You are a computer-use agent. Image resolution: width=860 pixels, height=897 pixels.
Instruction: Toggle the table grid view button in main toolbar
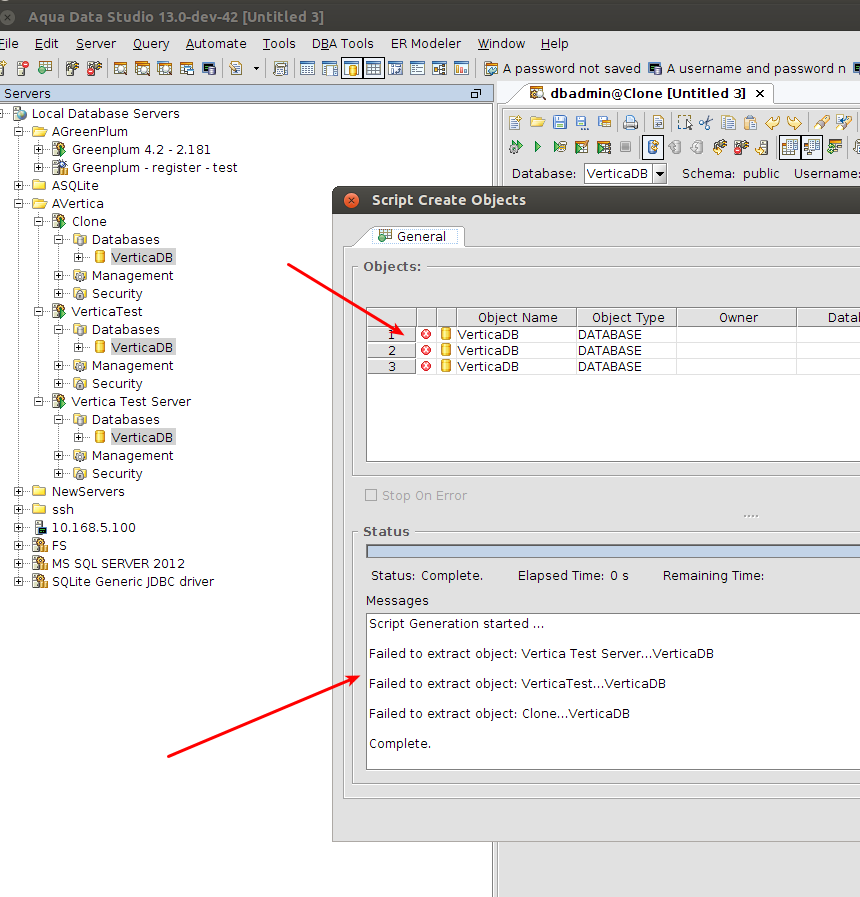(373, 69)
